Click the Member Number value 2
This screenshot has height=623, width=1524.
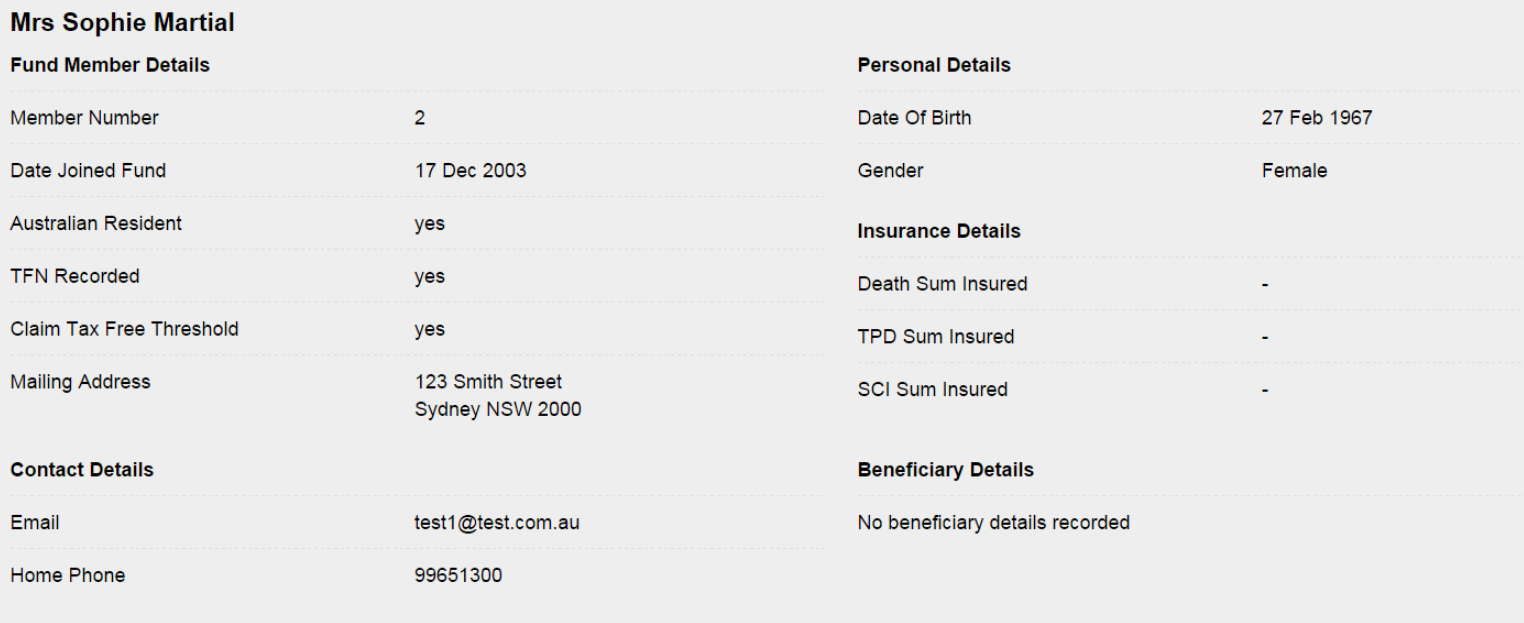[x=420, y=118]
